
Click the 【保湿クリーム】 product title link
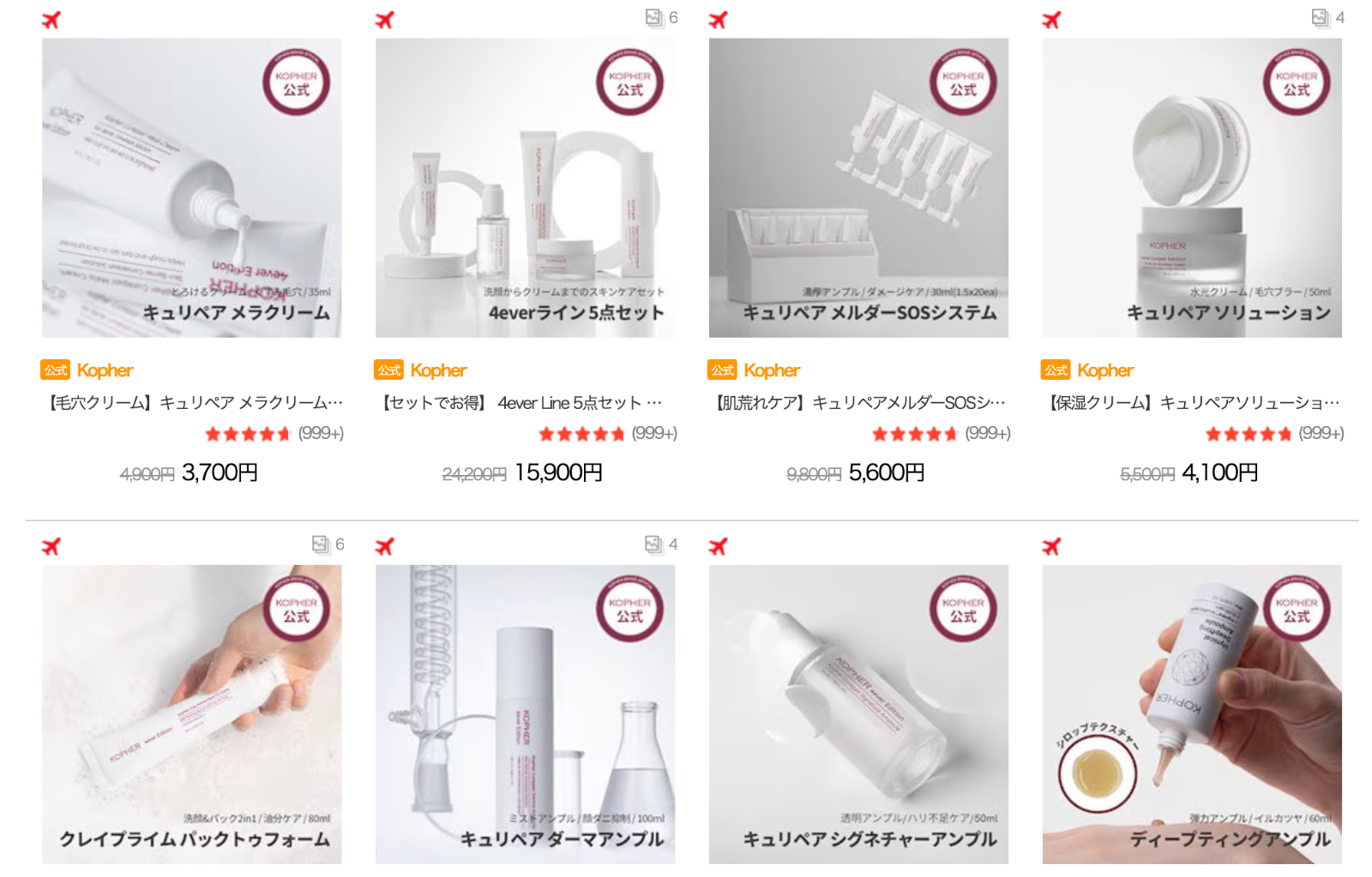point(1192,403)
